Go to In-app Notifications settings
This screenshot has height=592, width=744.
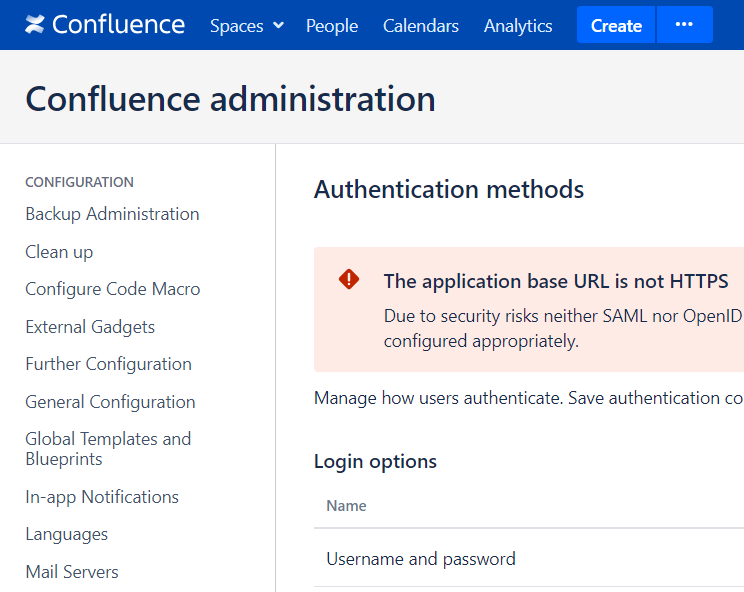click(102, 497)
